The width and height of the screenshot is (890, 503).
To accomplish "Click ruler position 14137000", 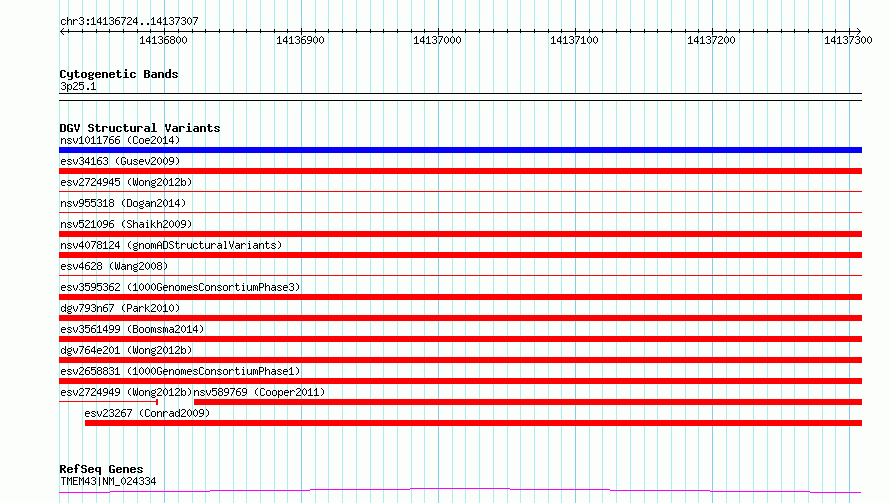I will pos(437,40).
